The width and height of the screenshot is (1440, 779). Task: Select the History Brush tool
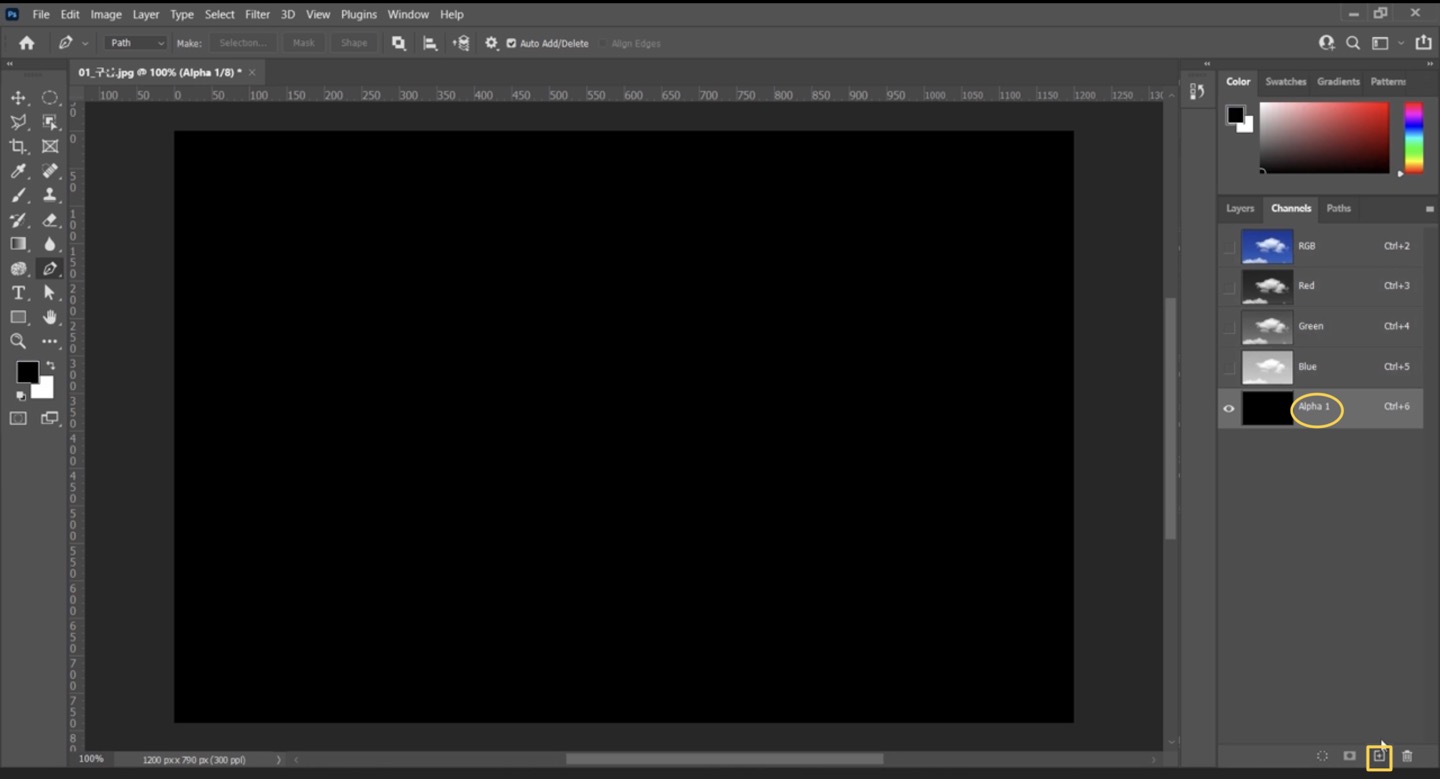click(18, 220)
